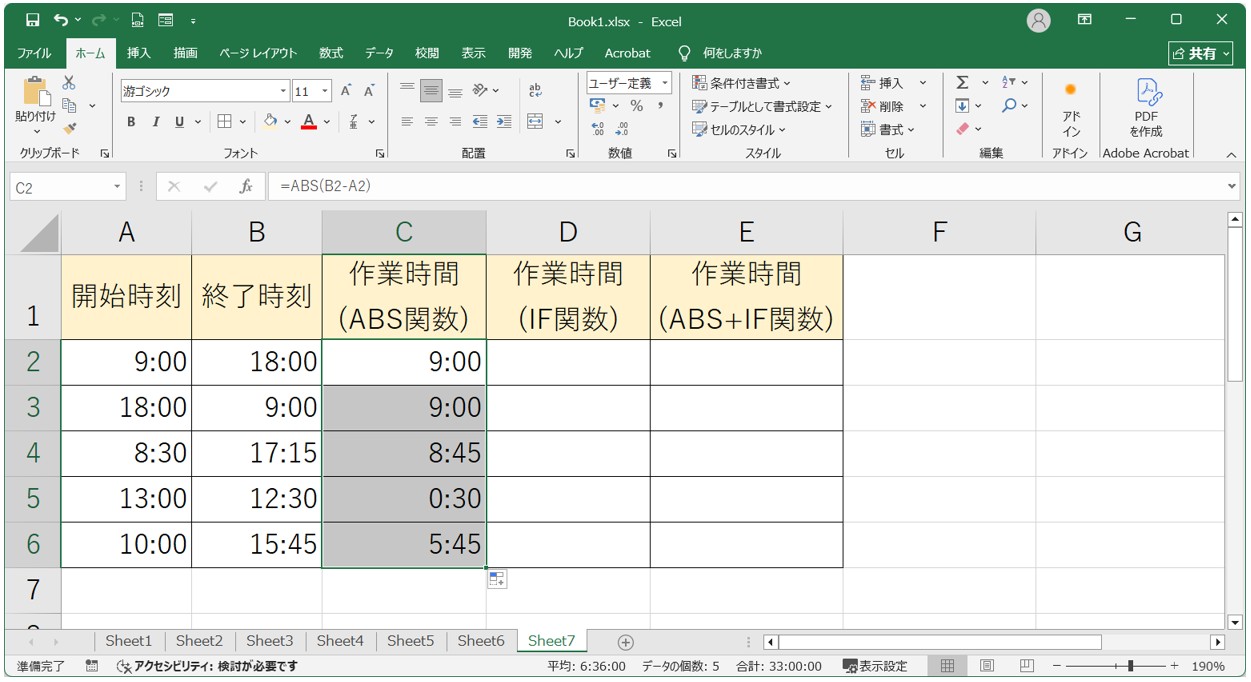The image size is (1251, 682).
Task: Click the 共有 share button
Action: (1201, 53)
